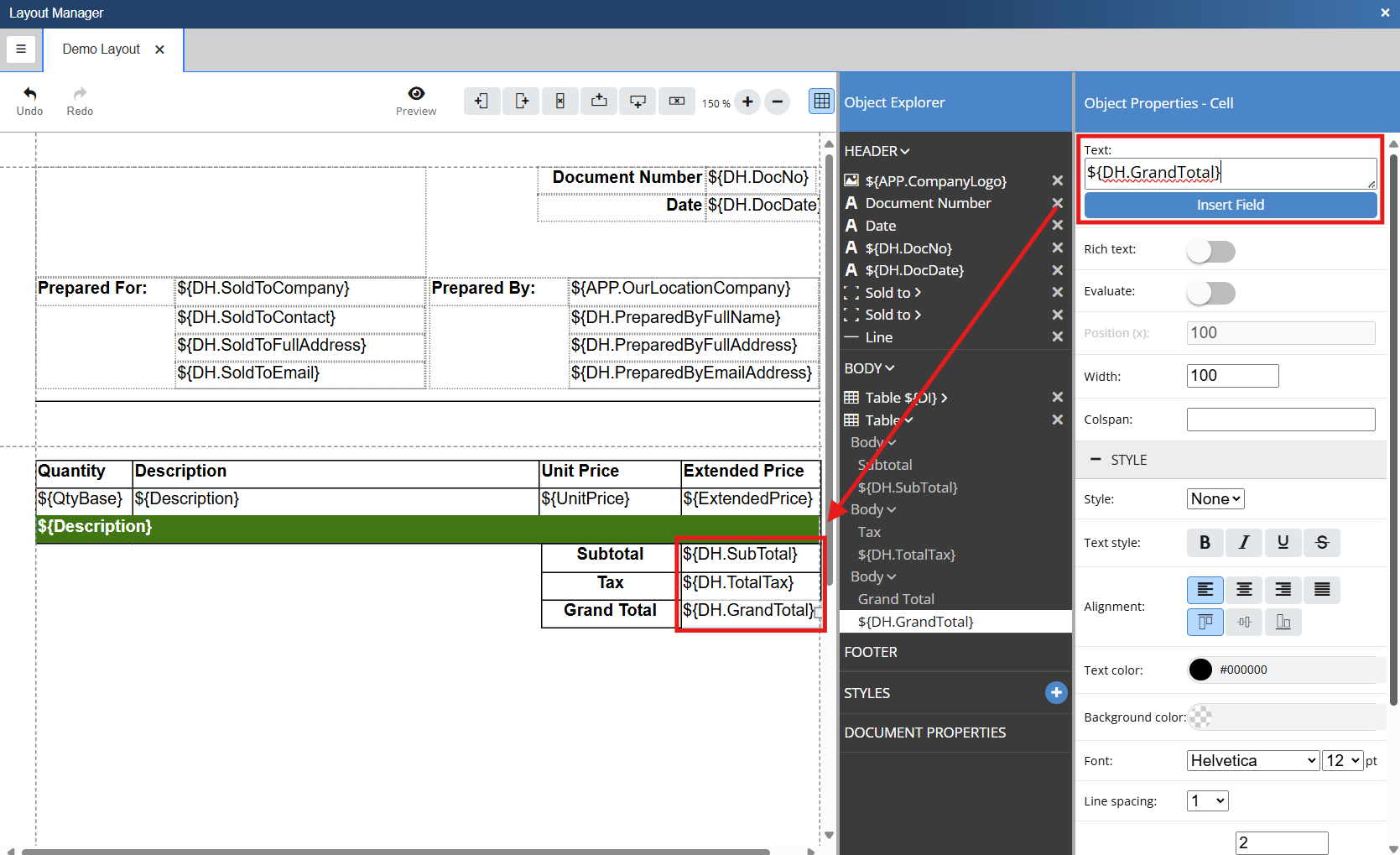
Task: Turn on the Evaluate switch
Action: pyautogui.click(x=1210, y=293)
